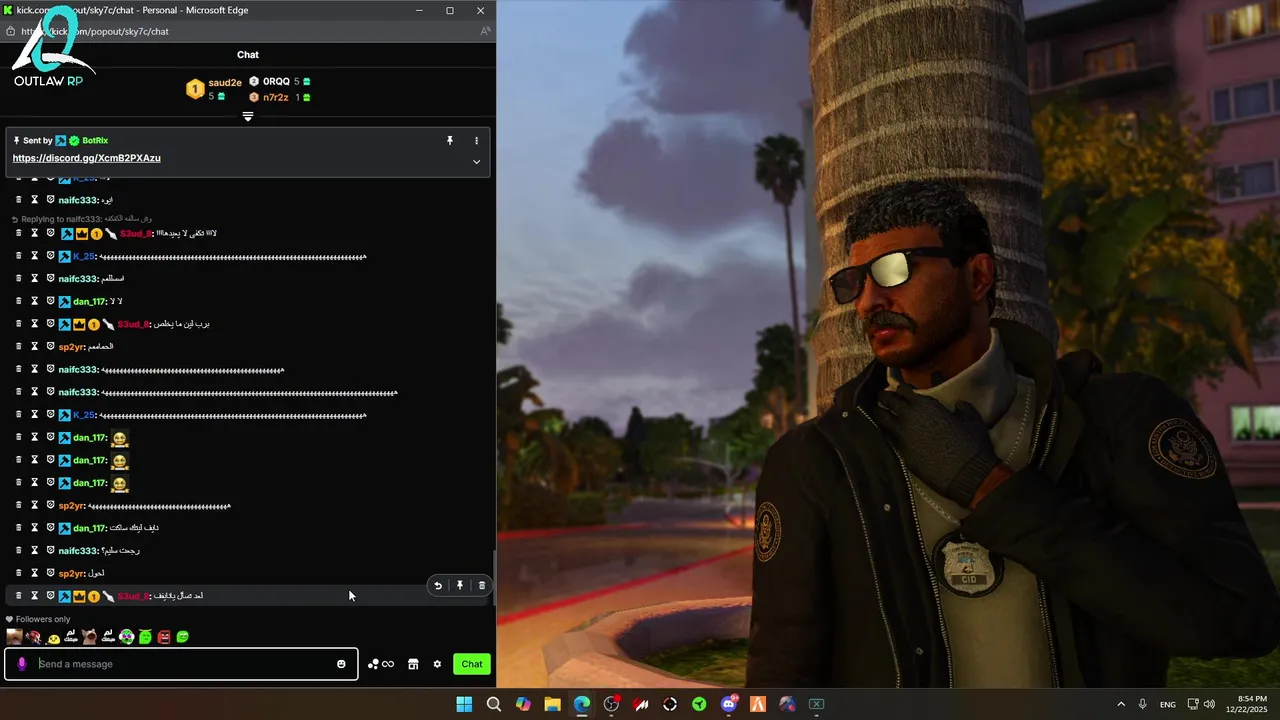Click the chat scrollbar thumb
1280x720 pixels.
(x=493, y=578)
